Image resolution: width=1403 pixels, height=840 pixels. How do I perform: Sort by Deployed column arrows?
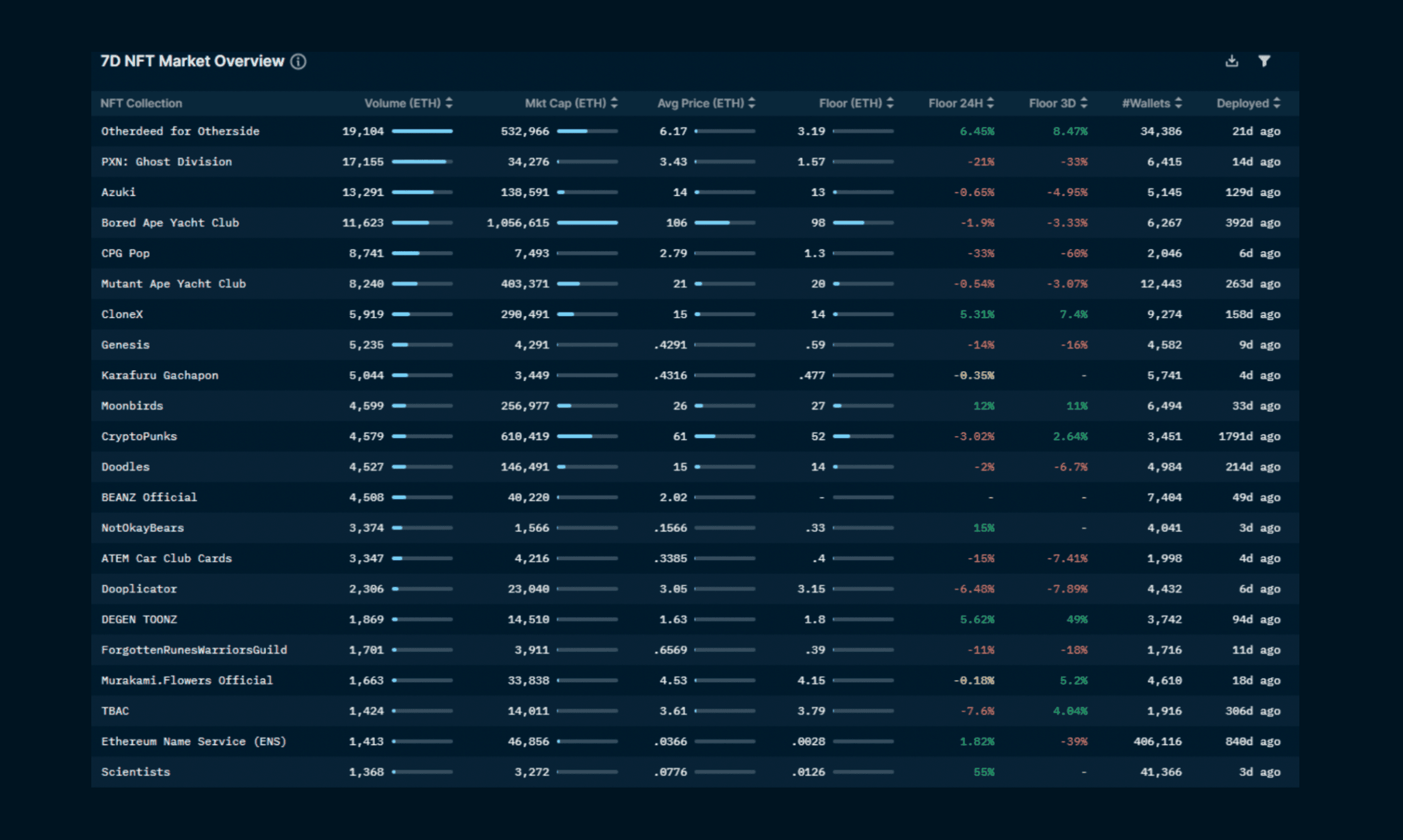(x=1277, y=103)
